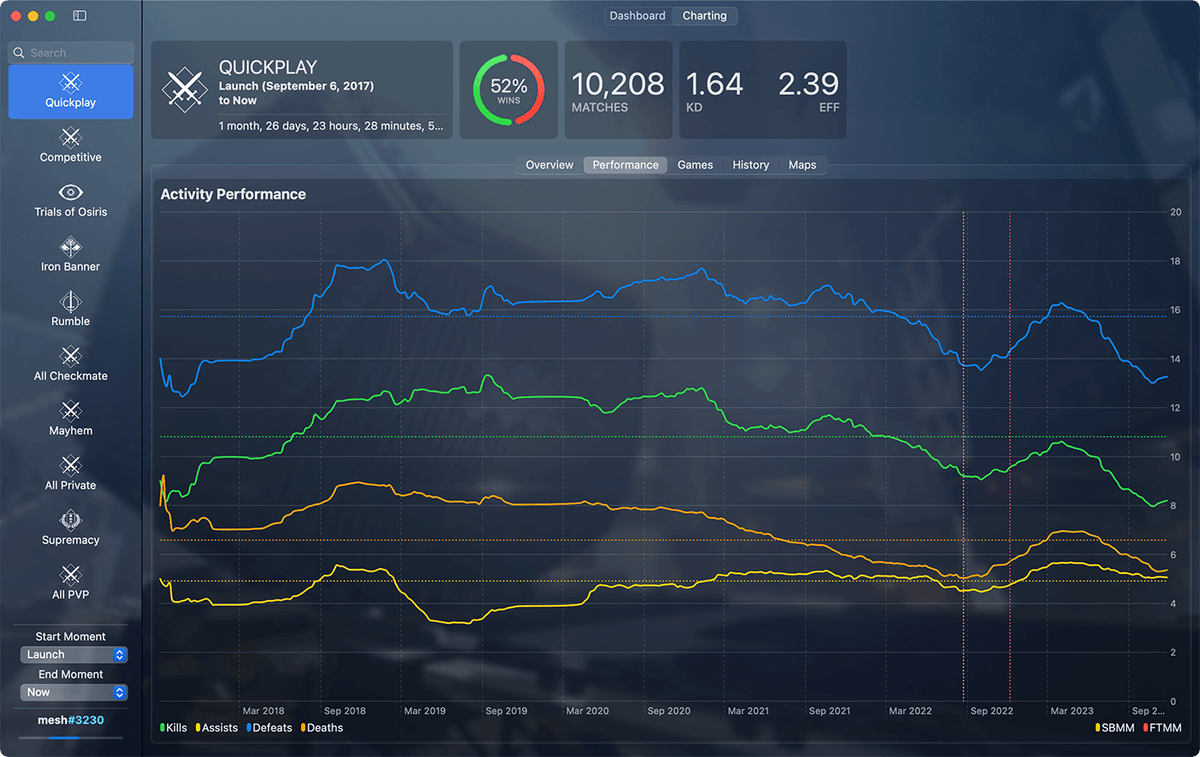Image resolution: width=1200 pixels, height=757 pixels.
Task: Toggle the sidebar with titlebar icon
Action: [x=80, y=16]
